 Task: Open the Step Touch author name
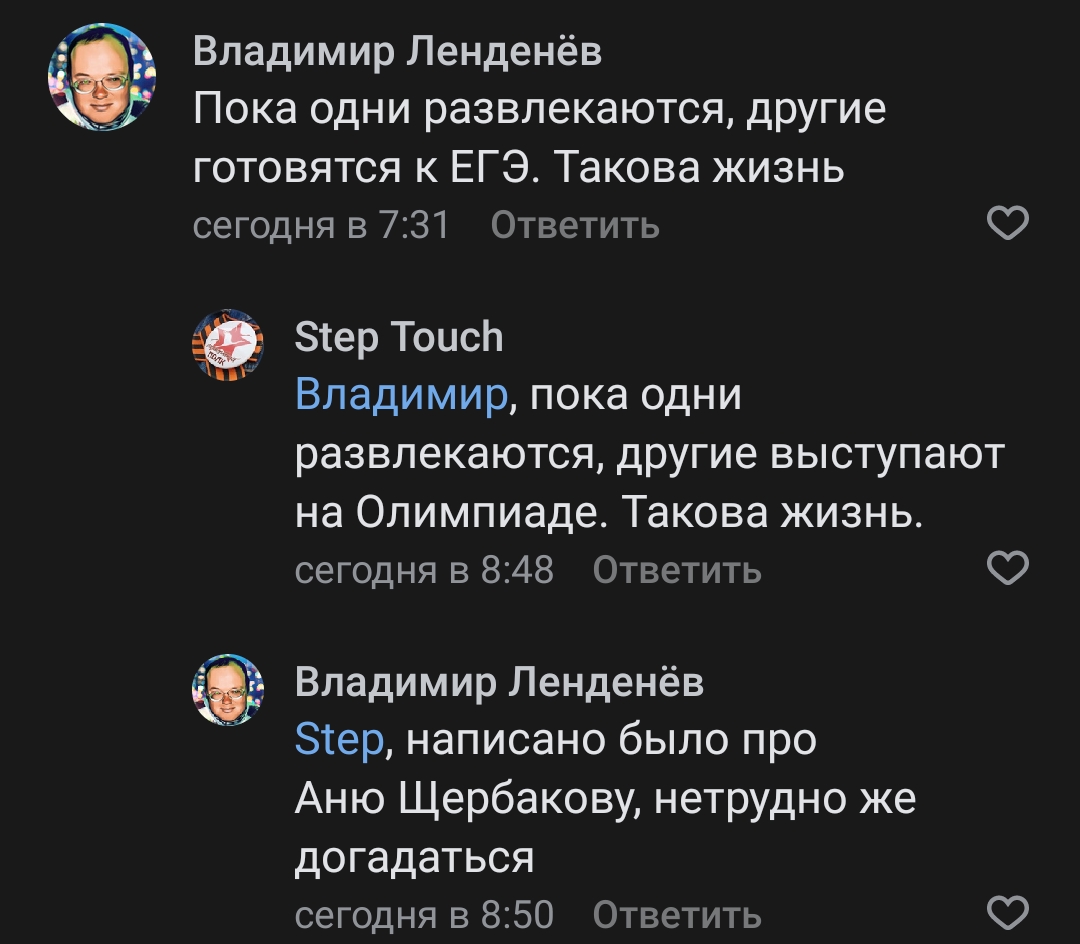[x=399, y=338]
